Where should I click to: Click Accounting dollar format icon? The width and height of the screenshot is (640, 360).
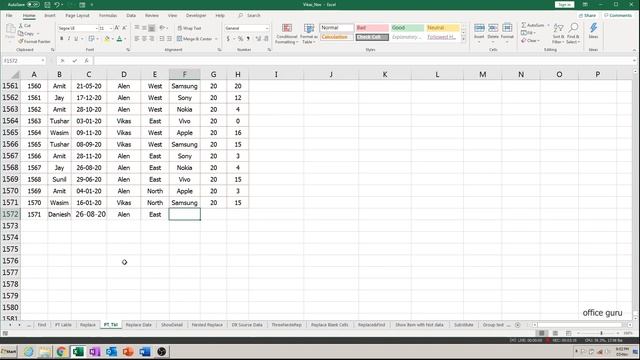pos(228,39)
